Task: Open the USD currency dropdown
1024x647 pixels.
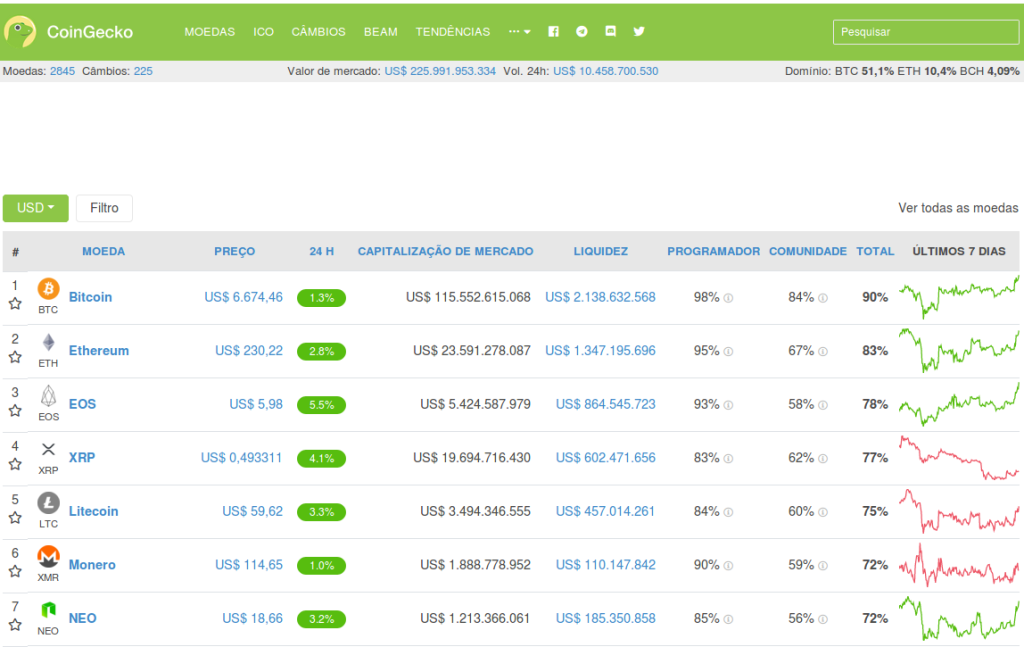Action: [x=35, y=208]
